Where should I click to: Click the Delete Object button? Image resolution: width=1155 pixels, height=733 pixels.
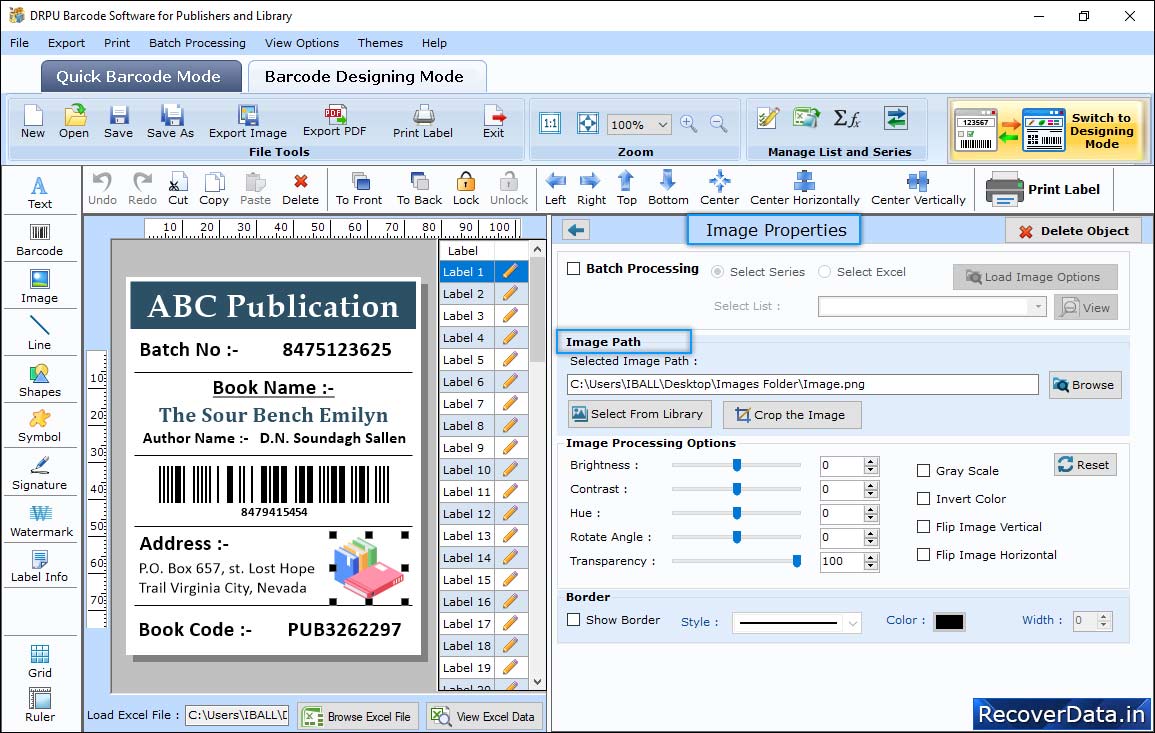point(1073,231)
